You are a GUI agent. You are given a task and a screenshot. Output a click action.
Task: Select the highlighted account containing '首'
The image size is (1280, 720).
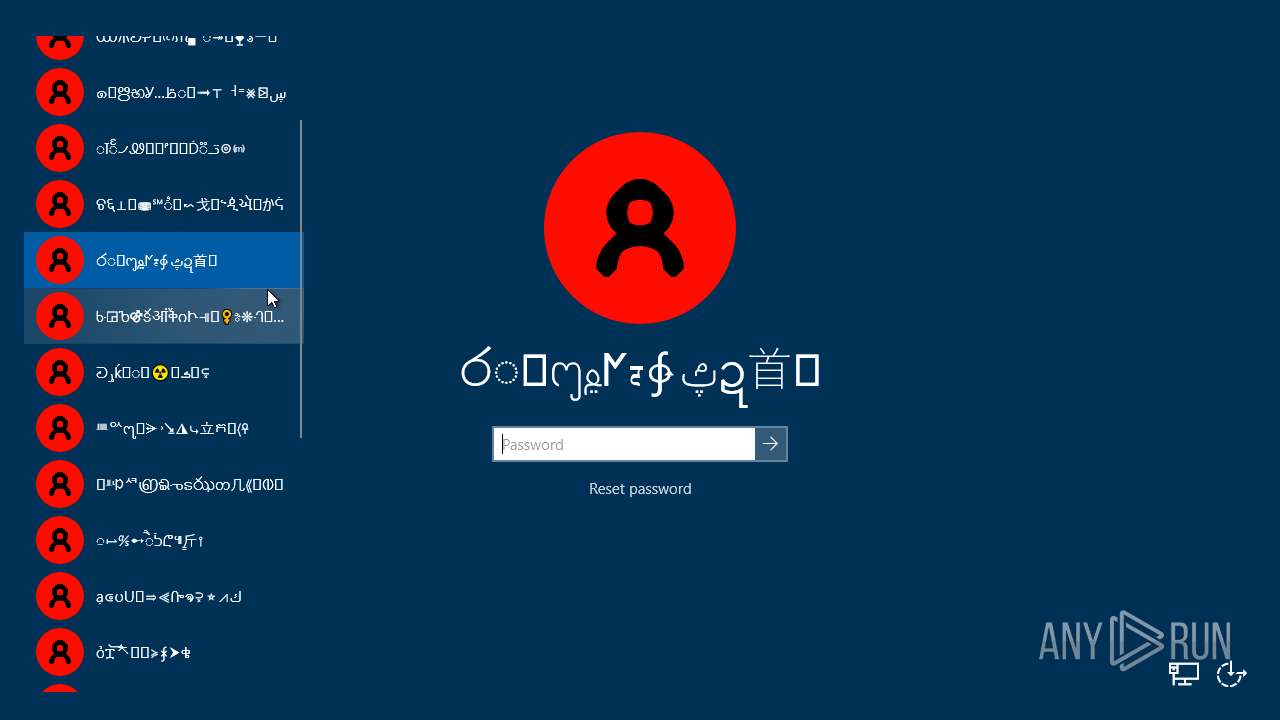point(163,260)
